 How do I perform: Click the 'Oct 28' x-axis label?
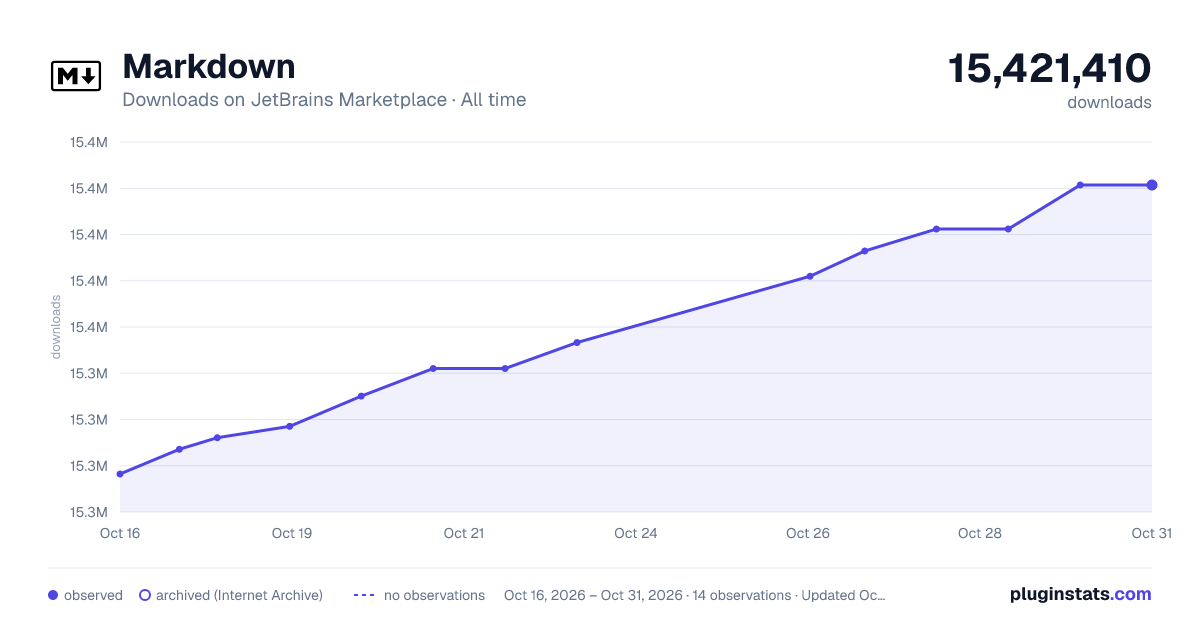(980, 533)
